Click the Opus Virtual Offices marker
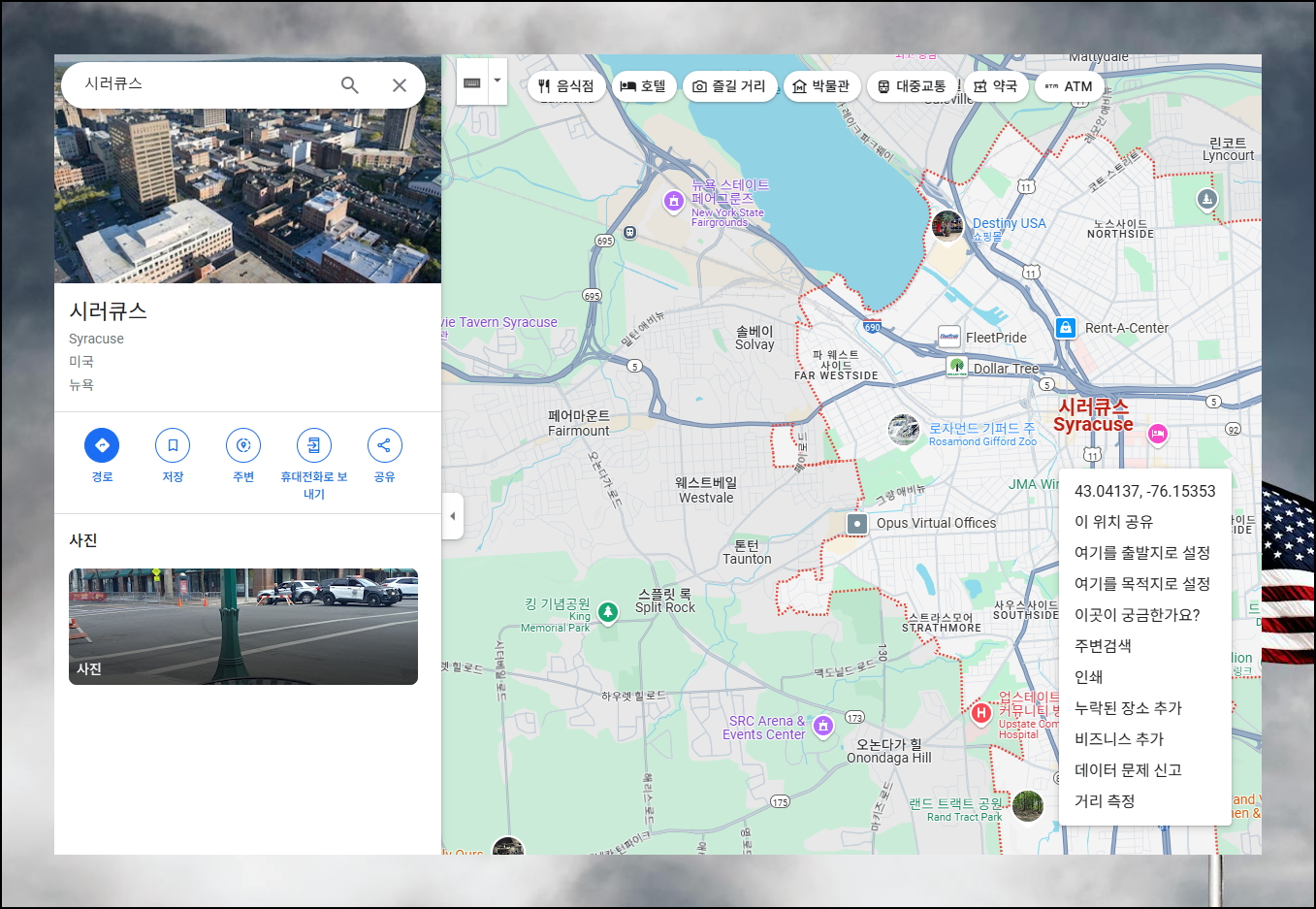The width and height of the screenshot is (1316, 909). [x=857, y=524]
